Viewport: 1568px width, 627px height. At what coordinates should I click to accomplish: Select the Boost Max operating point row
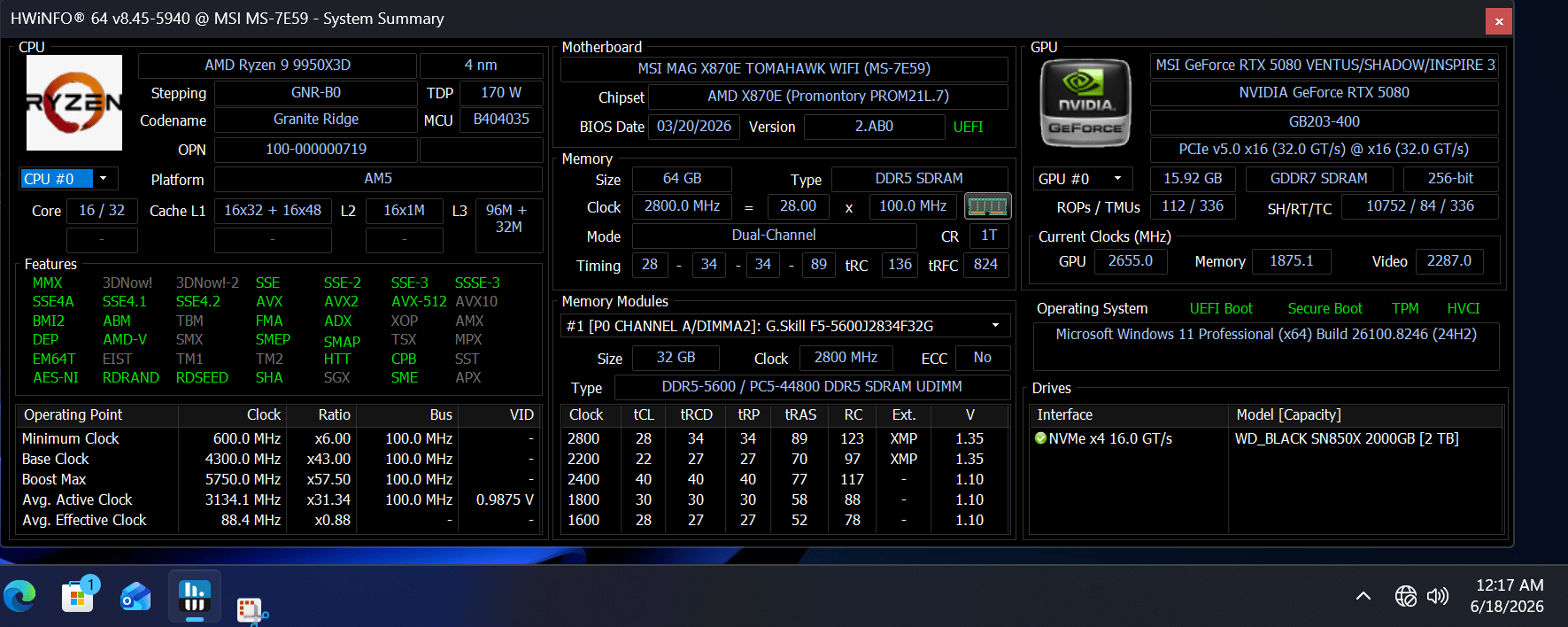[x=279, y=480]
